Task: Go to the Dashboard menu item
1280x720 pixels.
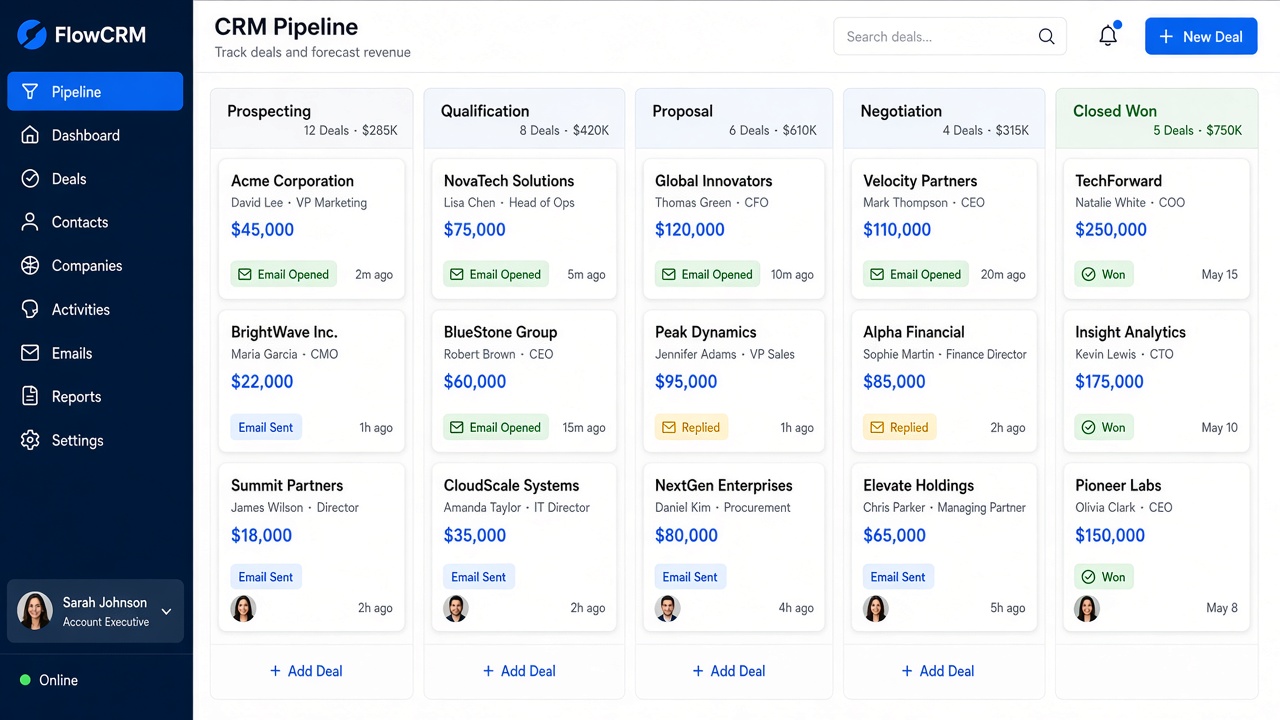Action: (x=95, y=135)
